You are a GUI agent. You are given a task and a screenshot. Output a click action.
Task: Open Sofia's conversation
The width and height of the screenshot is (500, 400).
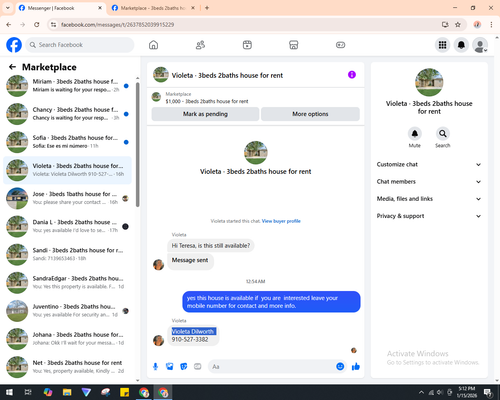point(68,142)
